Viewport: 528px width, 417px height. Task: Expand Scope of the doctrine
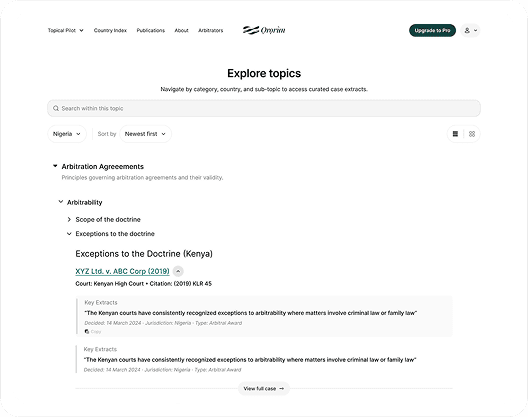[x=69, y=219]
